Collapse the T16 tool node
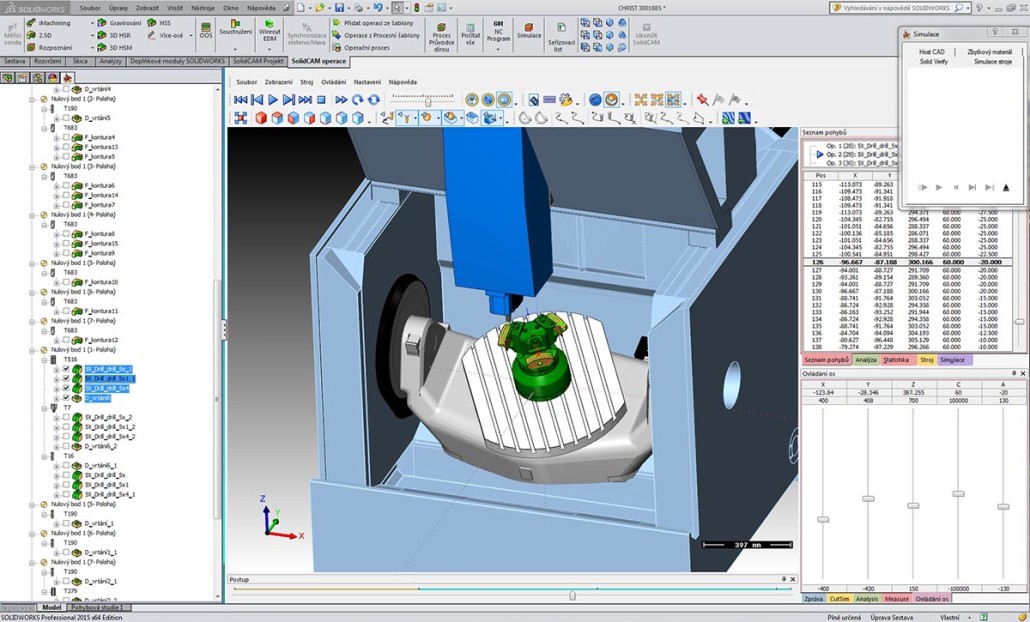This screenshot has height=622, width=1030. pyautogui.click(x=44, y=456)
